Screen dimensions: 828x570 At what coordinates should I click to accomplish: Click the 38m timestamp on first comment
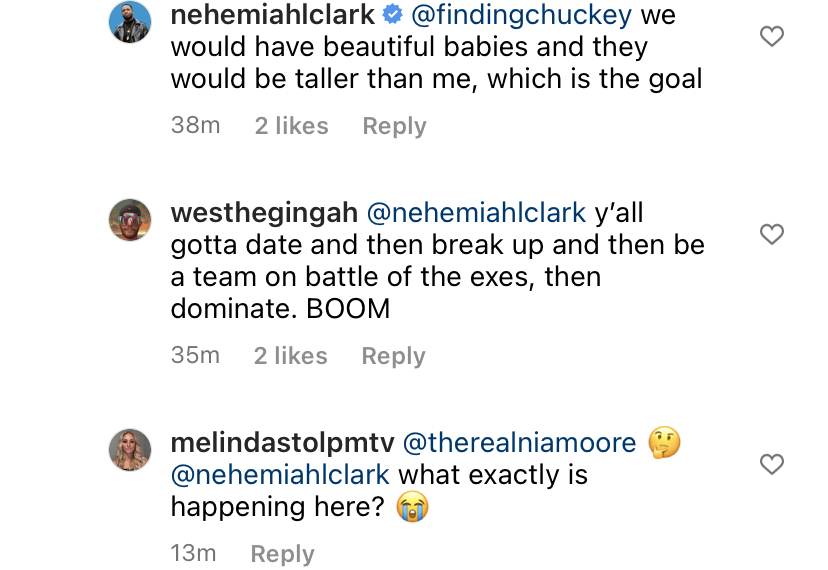pyautogui.click(x=195, y=125)
